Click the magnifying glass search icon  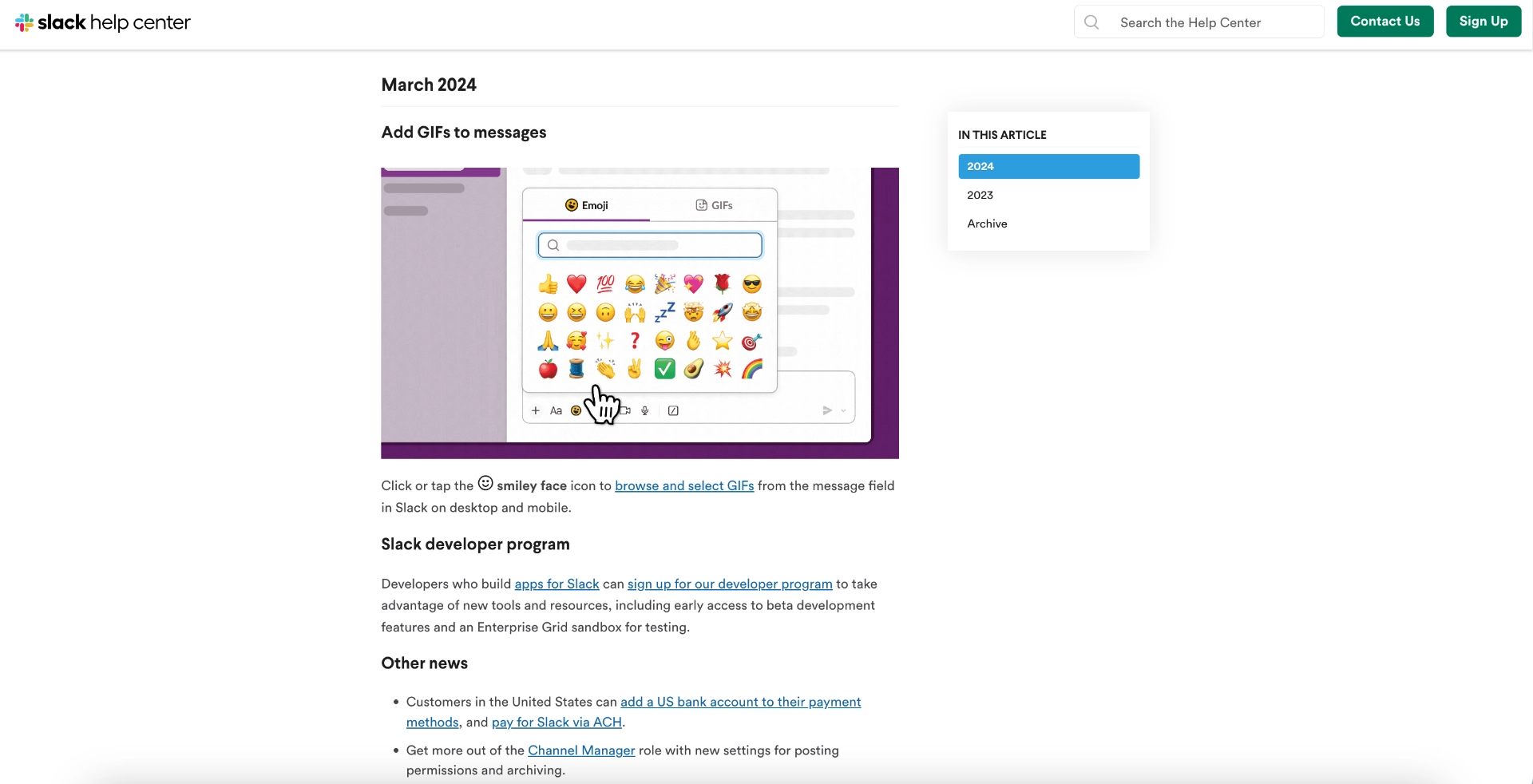[x=1091, y=22]
